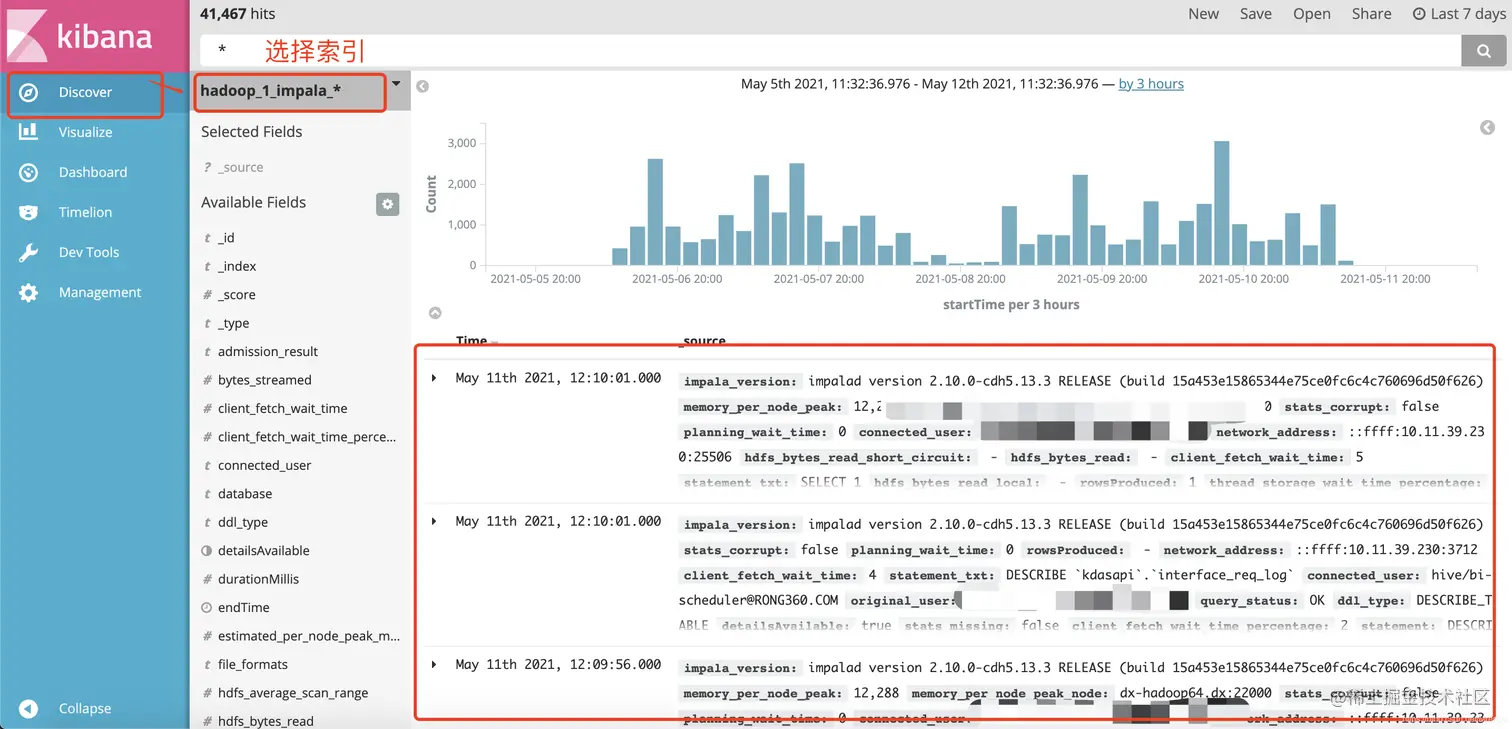Click the Collapse arrow icon

tap(29, 708)
